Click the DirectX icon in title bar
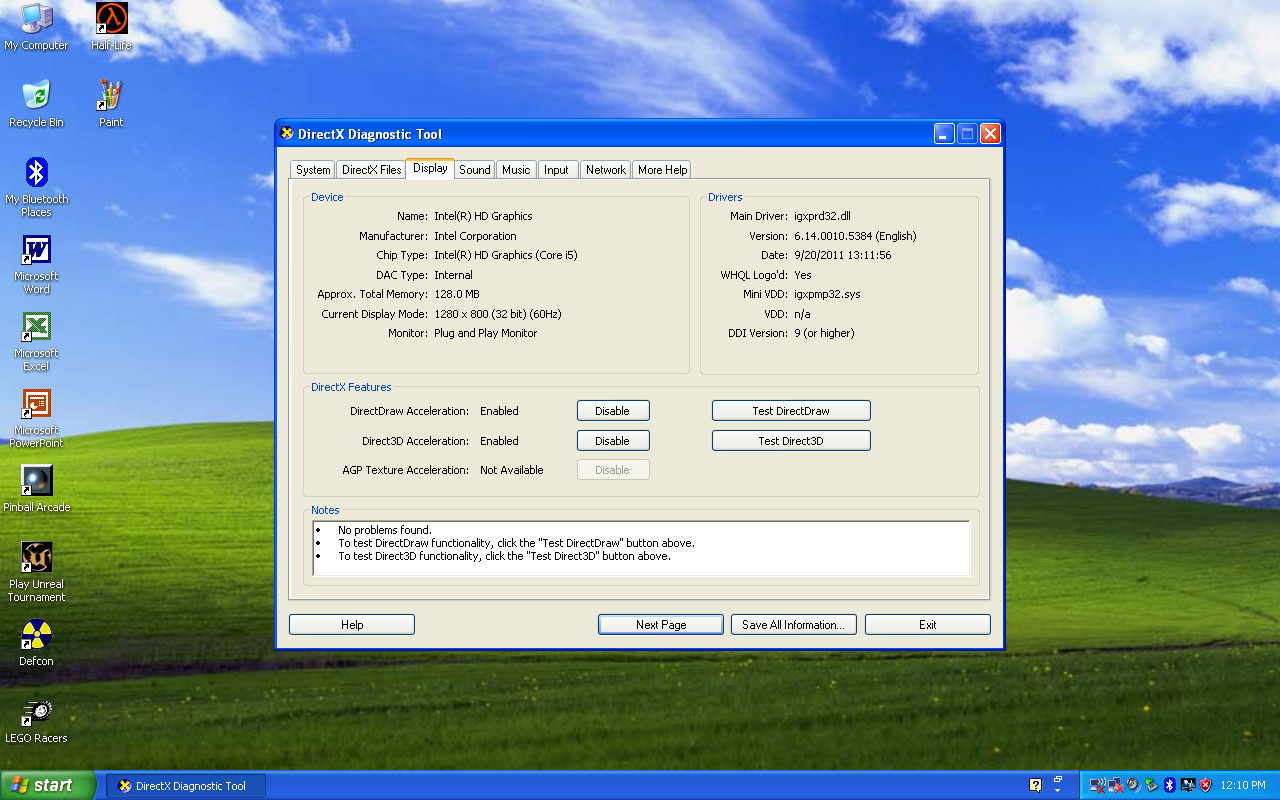1280x800 pixels. (287, 134)
